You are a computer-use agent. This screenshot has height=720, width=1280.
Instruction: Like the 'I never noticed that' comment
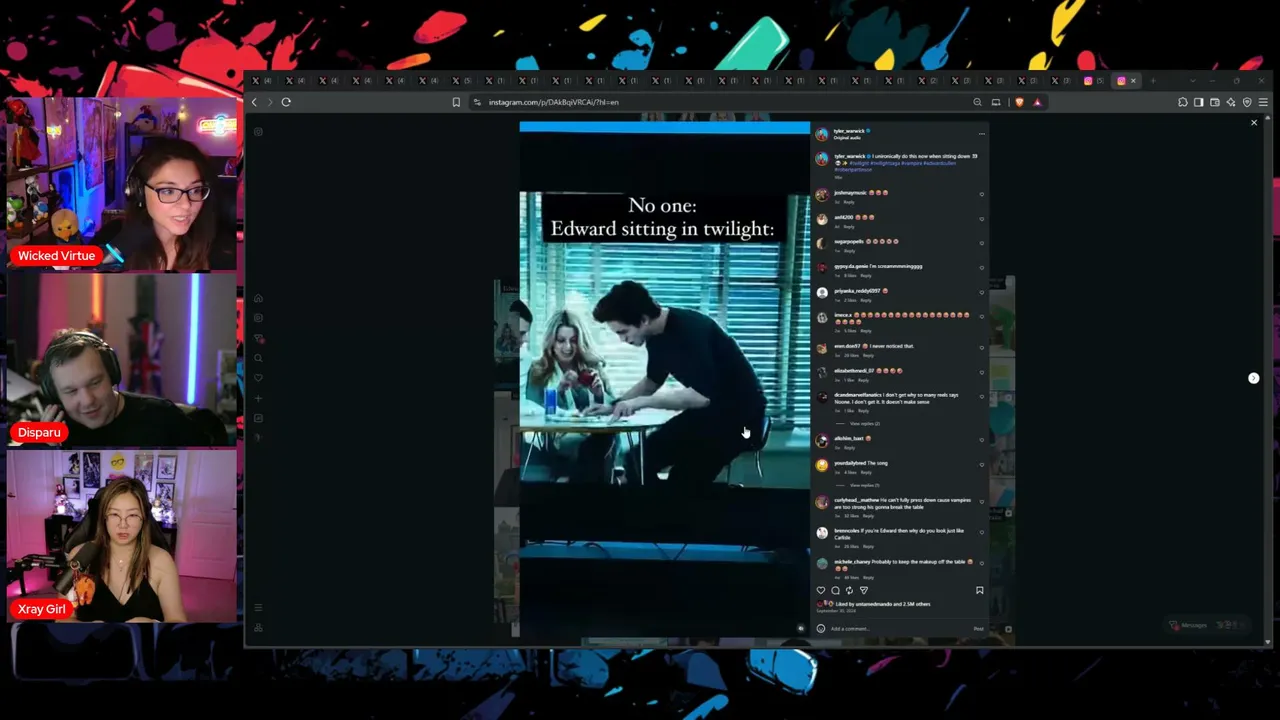[x=981, y=348]
